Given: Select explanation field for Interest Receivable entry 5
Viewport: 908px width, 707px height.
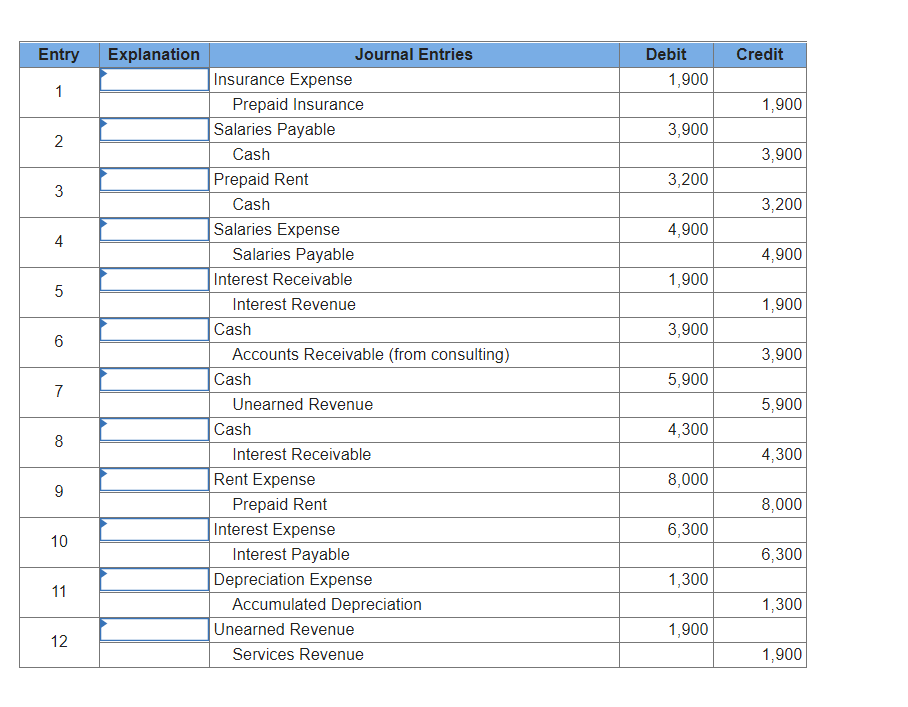Looking at the screenshot, I should [x=154, y=280].
